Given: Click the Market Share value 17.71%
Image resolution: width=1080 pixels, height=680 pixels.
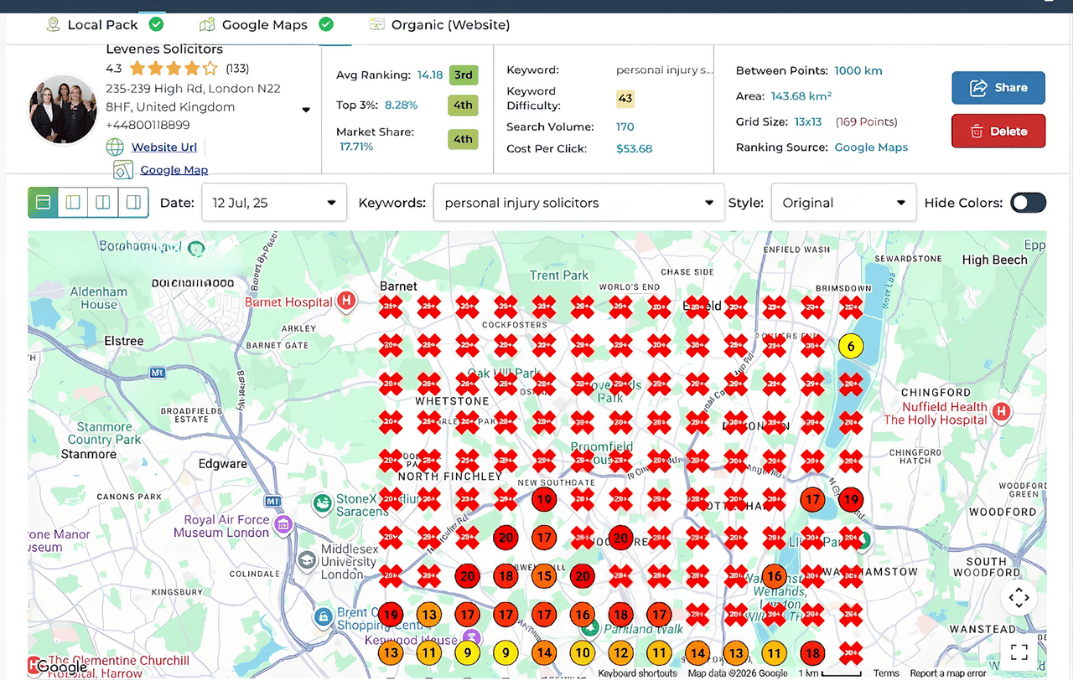Looking at the screenshot, I should (356, 146).
